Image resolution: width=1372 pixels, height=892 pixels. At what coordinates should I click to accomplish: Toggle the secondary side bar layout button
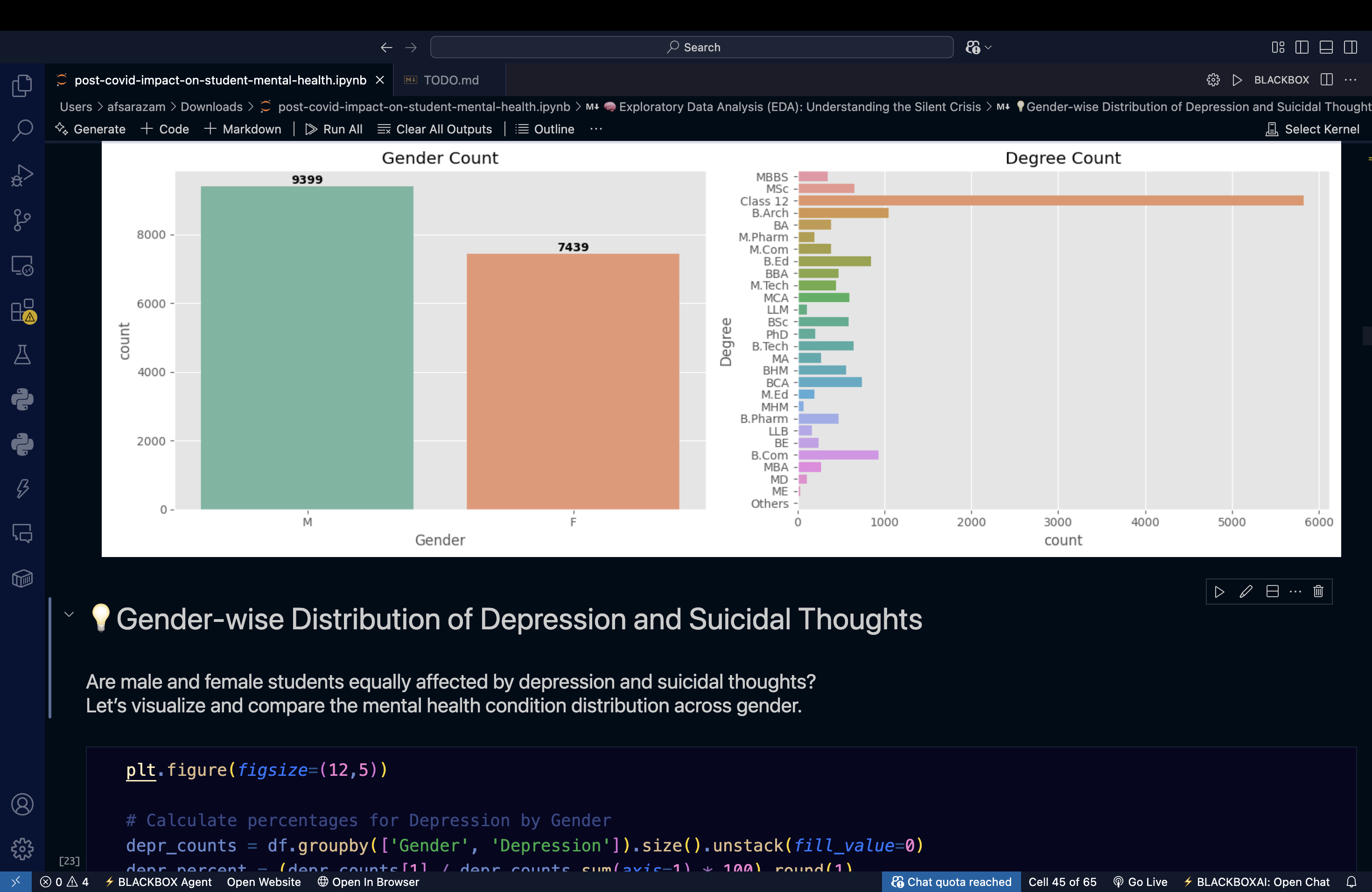tap(1350, 47)
